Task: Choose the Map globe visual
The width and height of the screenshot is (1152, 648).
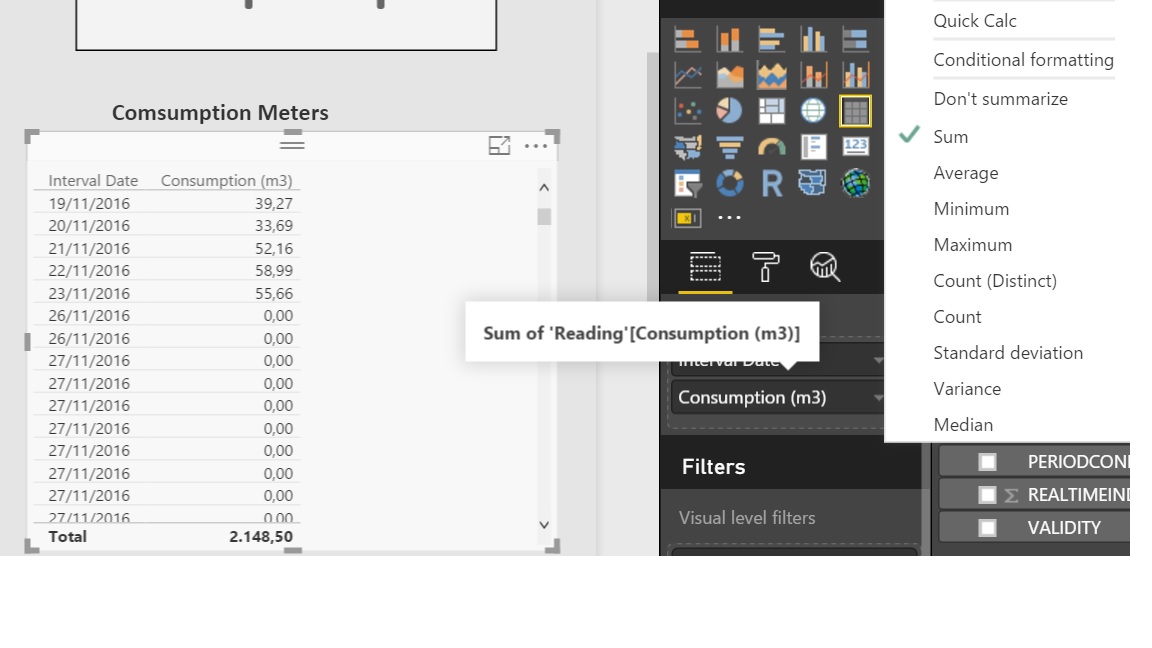Action: coord(813,111)
